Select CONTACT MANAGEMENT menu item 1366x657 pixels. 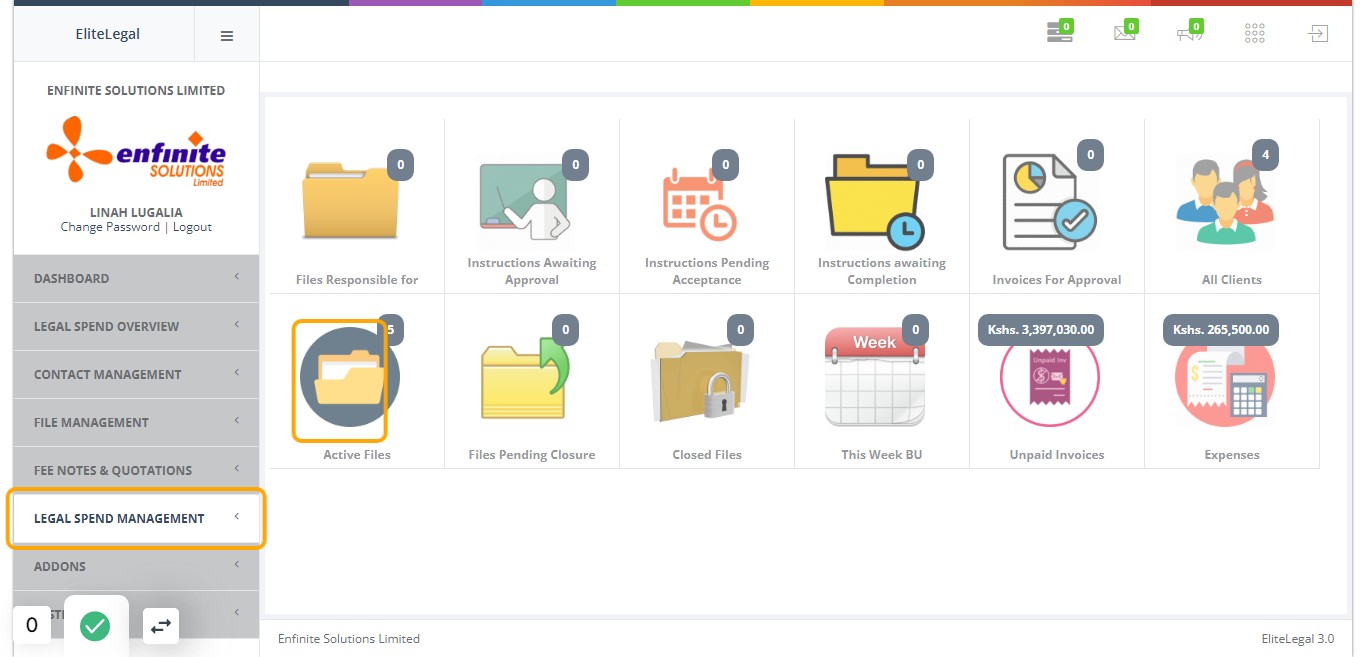pos(136,374)
